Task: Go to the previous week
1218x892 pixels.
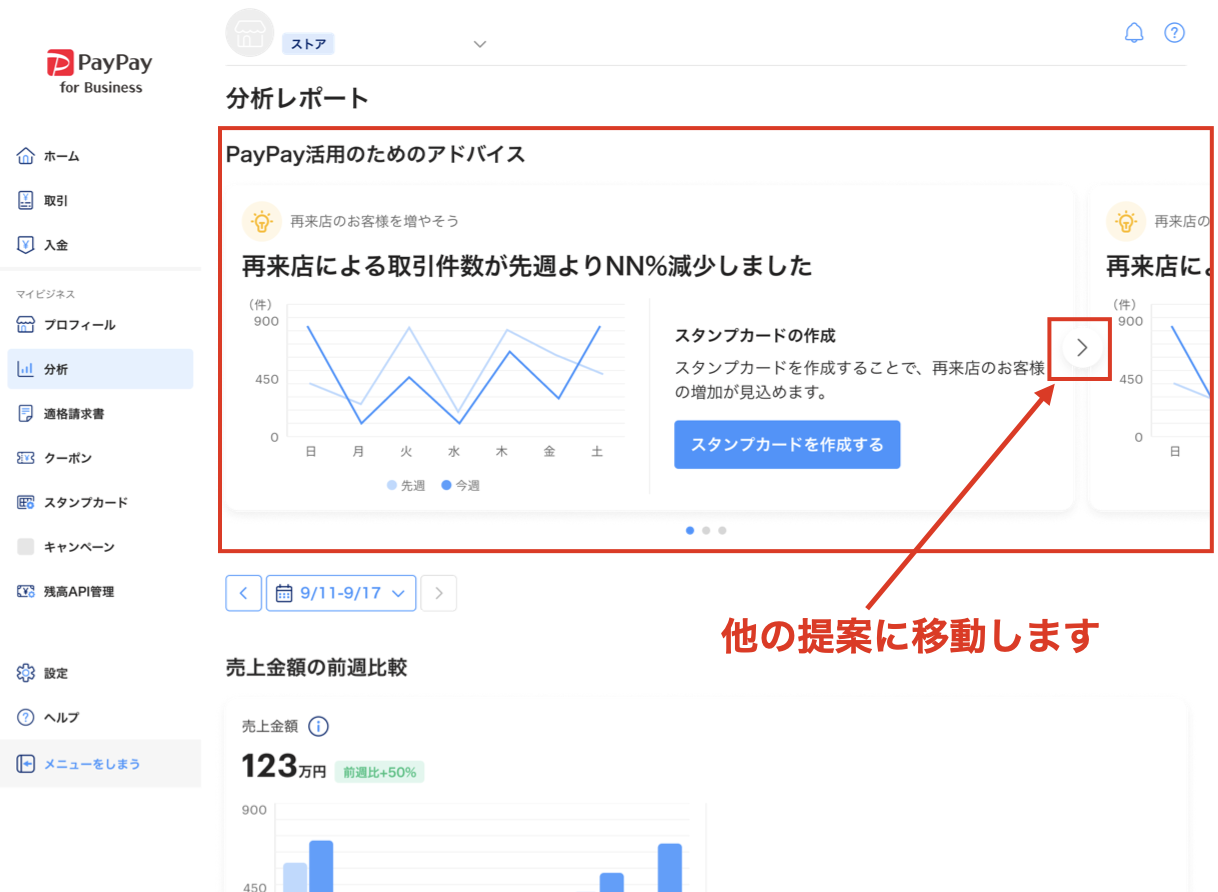Action: (x=244, y=593)
